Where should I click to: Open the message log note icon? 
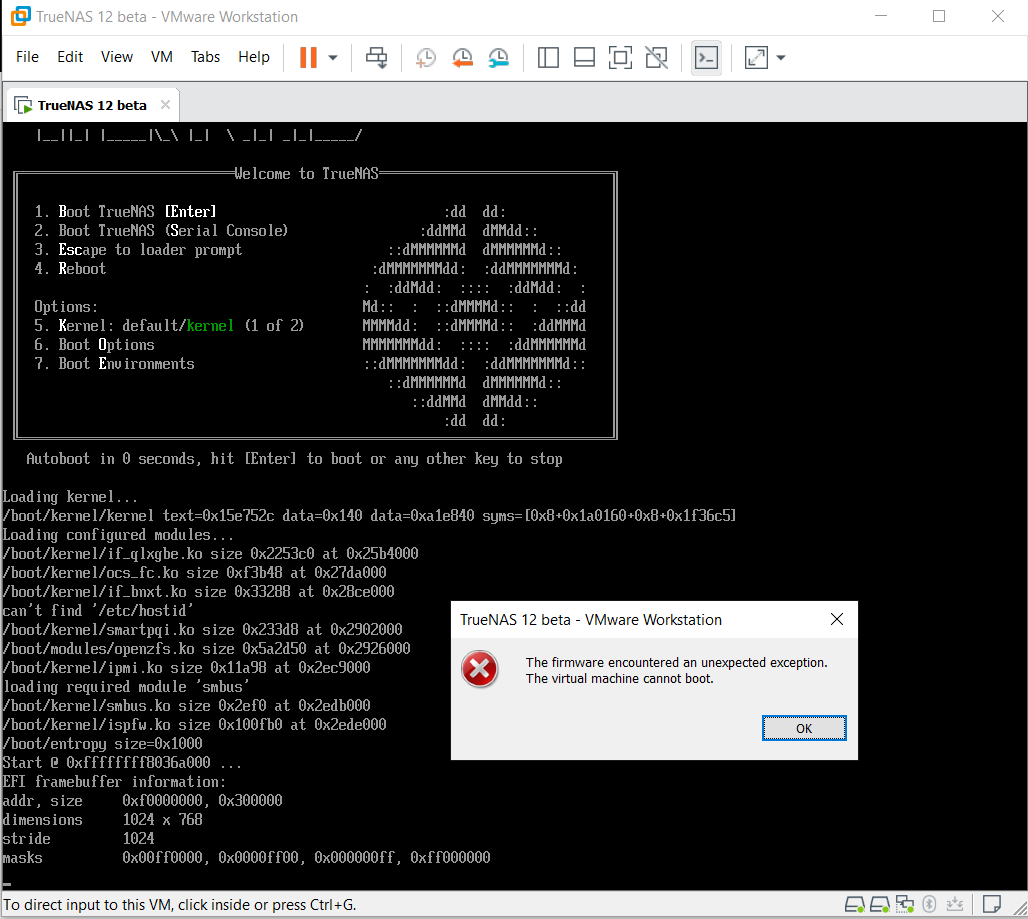pos(992,905)
